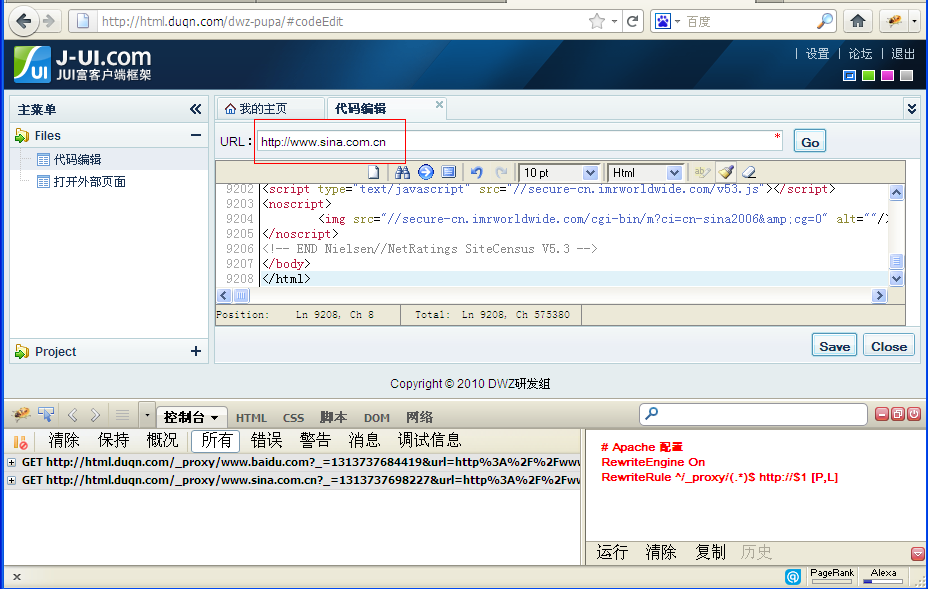Select the blue theme swatch

click(x=849, y=76)
